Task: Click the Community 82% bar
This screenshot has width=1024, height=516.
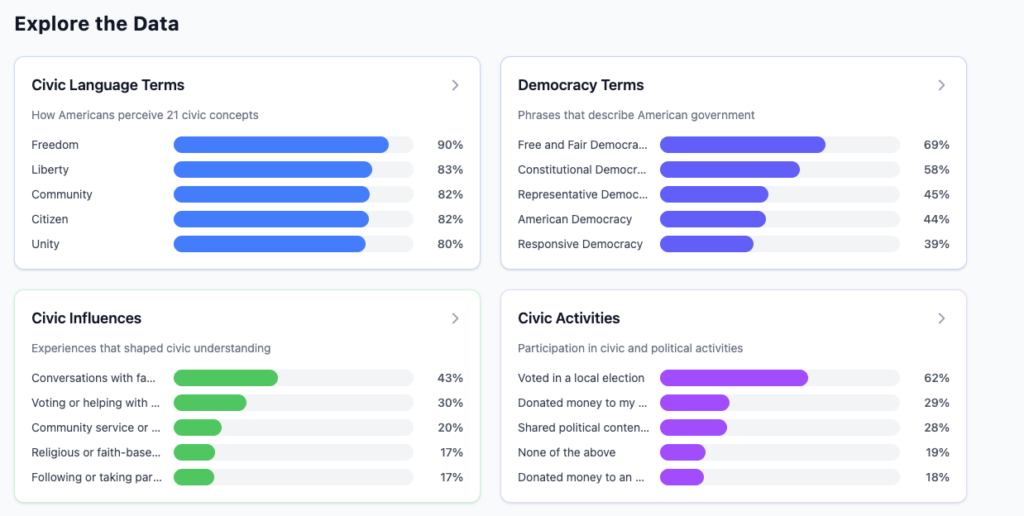Action: click(x=272, y=195)
